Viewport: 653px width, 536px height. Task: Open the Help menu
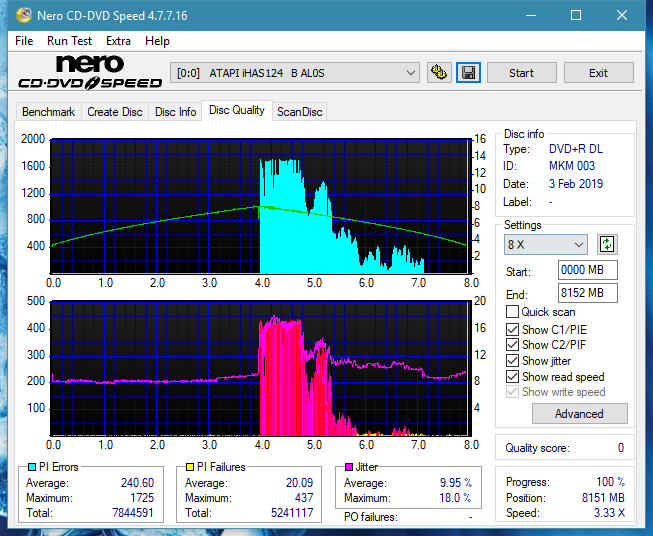point(157,41)
